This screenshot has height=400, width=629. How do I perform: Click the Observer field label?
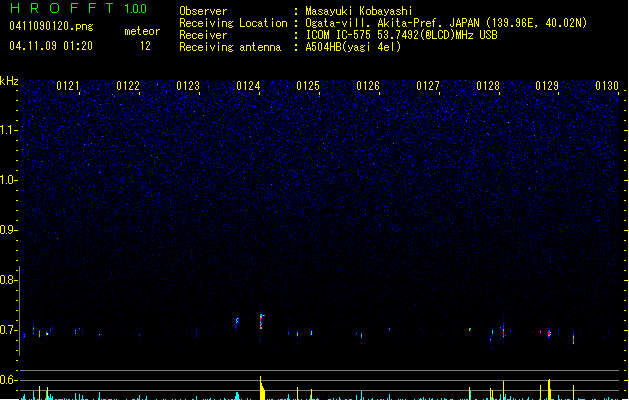(x=203, y=11)
